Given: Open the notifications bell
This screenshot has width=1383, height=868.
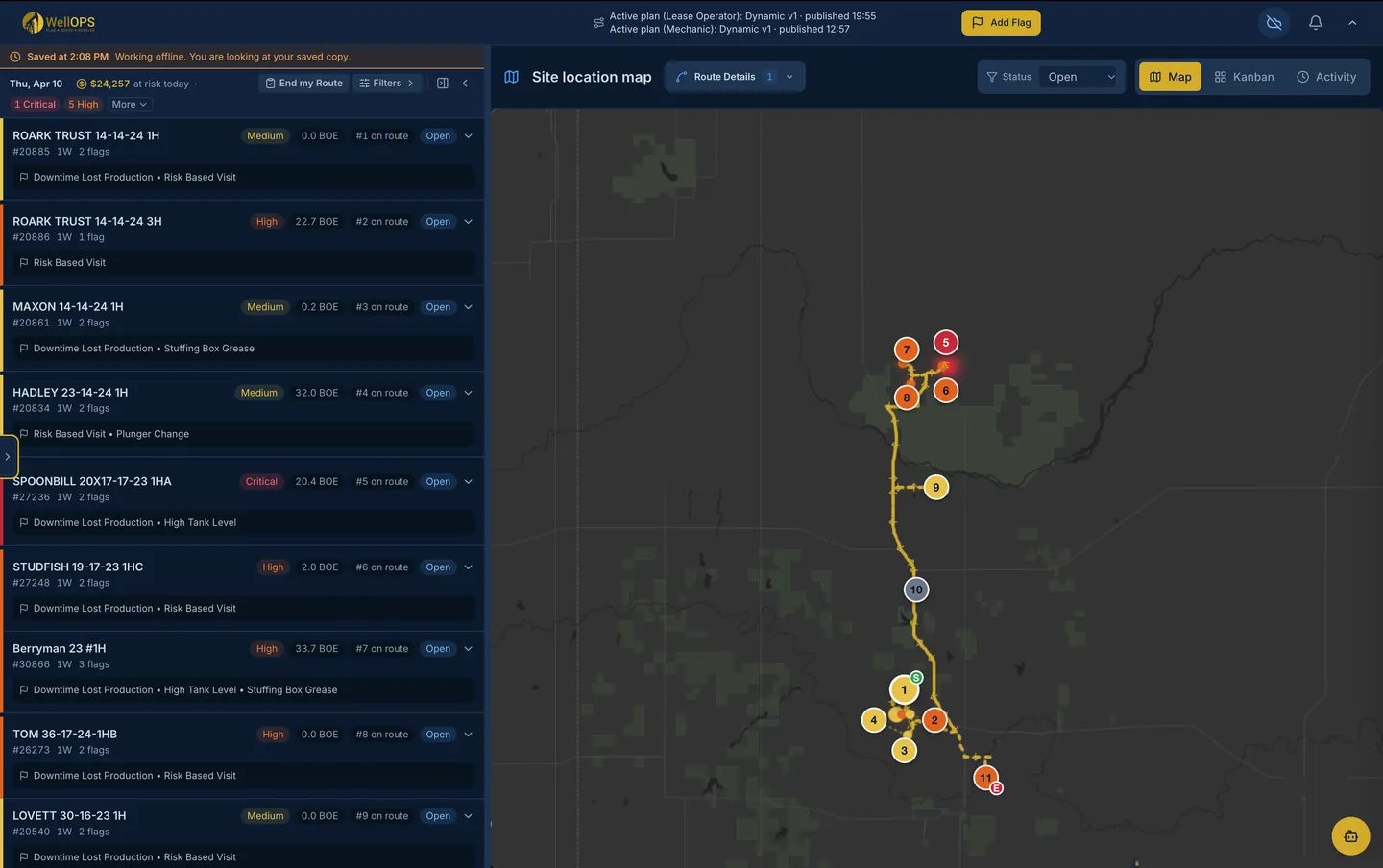Looking at the screenshot, I should coord(1316,22).
